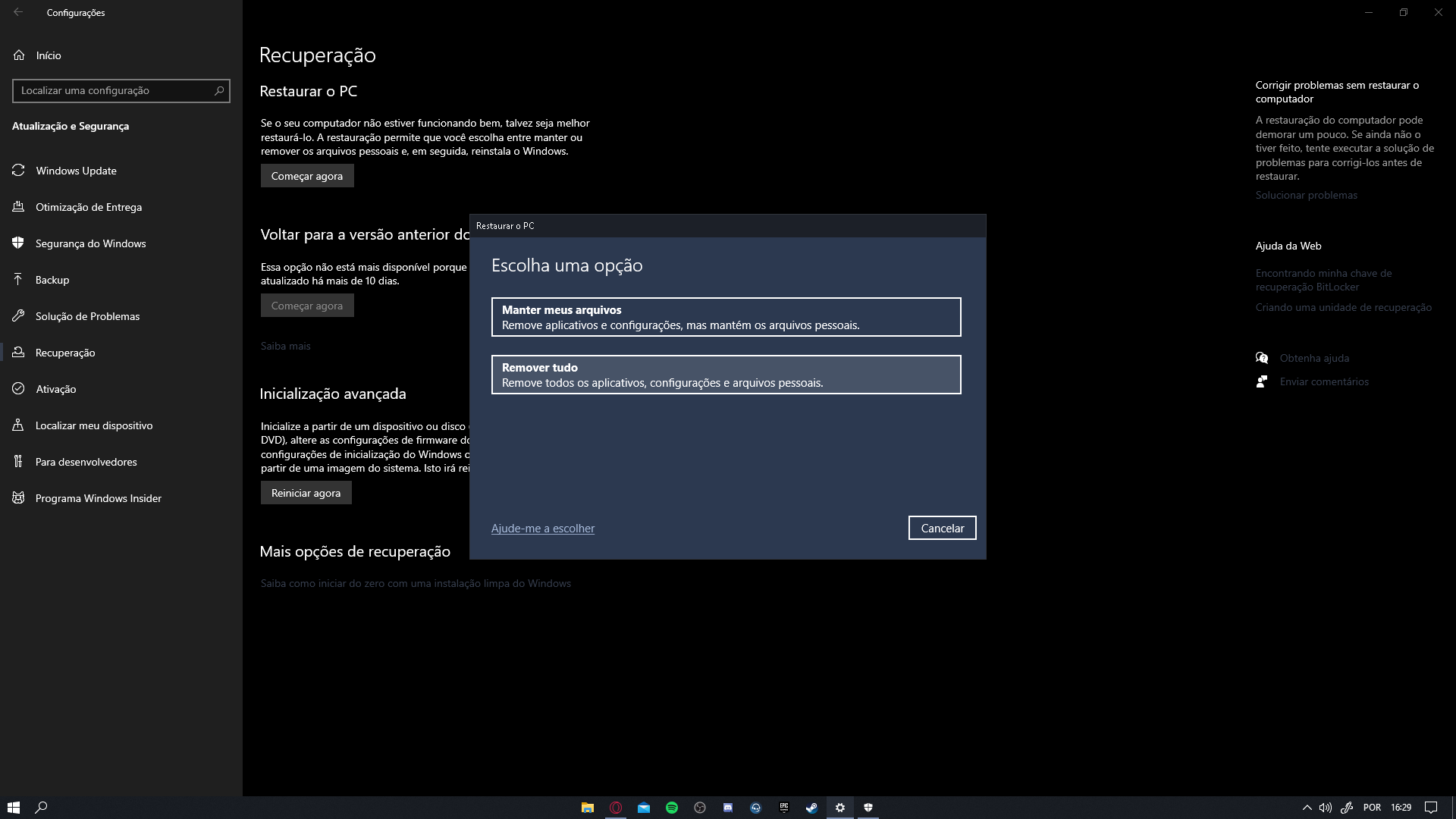The width and height of the screenshot is (1456, 819).
Task: Open the Windows Start menu
Action: (x=14, y=808)
